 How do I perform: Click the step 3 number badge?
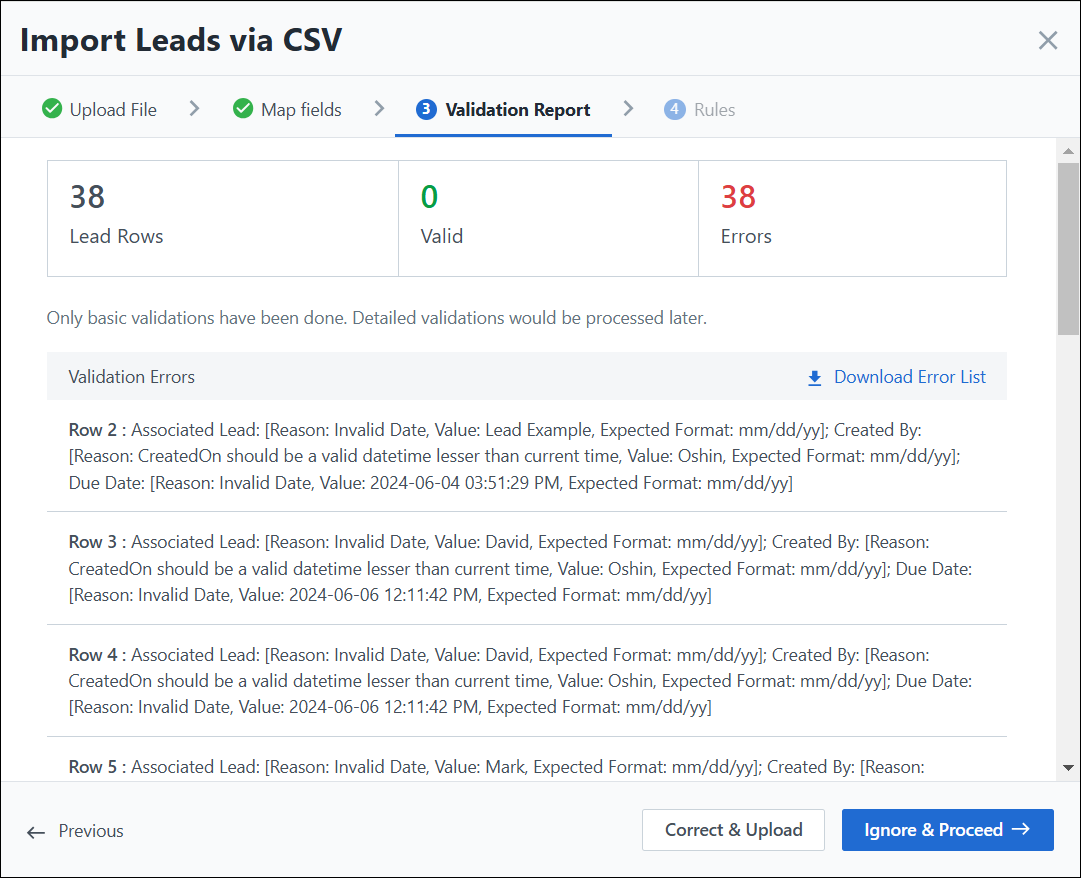(426, 109)
